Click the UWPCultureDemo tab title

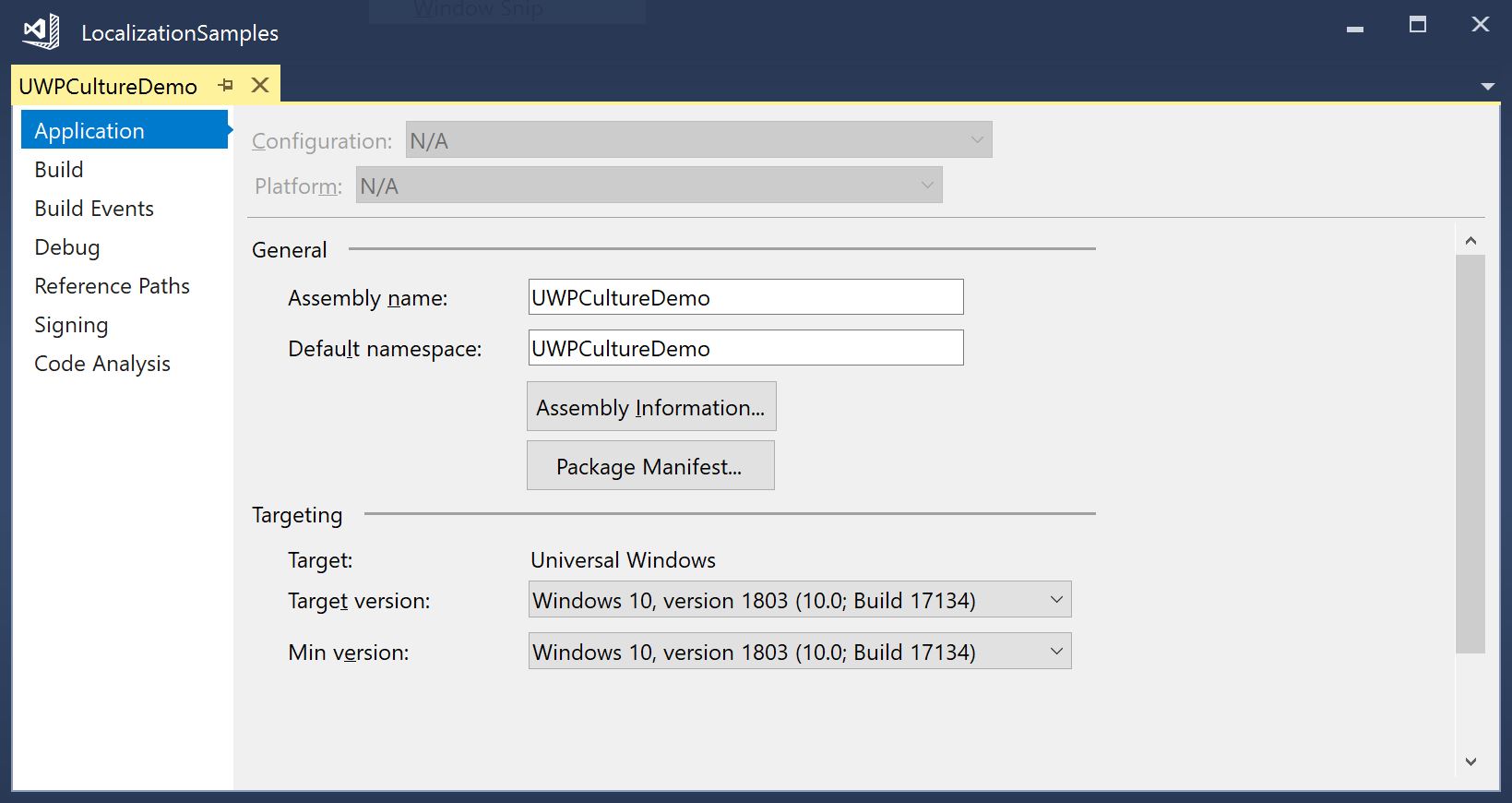pyautogui.click(x=108, y=86)
